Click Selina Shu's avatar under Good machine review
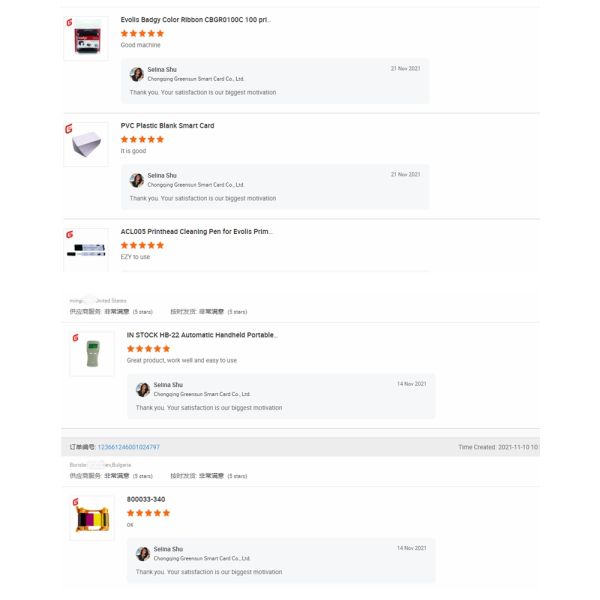This screenshot has width=600, height=600. [x=136, y=74]
